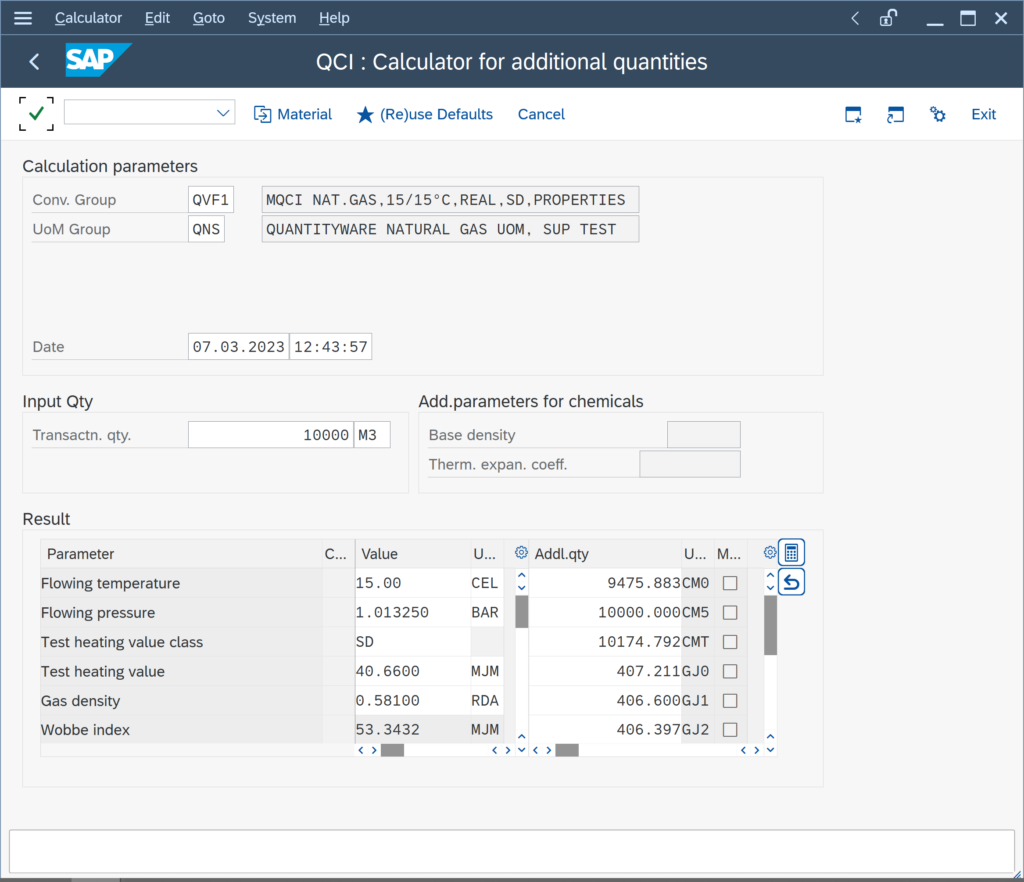Click the Value column header

[x=413, y=554]
